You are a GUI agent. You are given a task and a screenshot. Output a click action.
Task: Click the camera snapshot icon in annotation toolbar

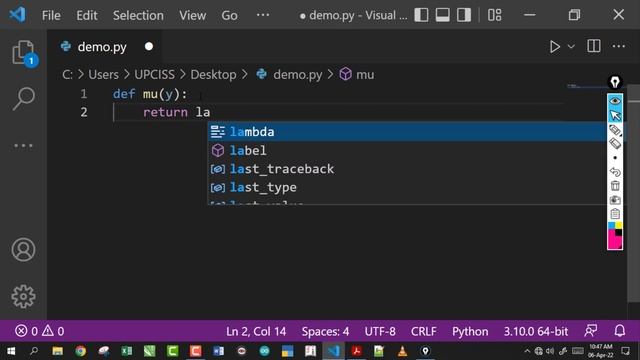[x=615, y=200]
